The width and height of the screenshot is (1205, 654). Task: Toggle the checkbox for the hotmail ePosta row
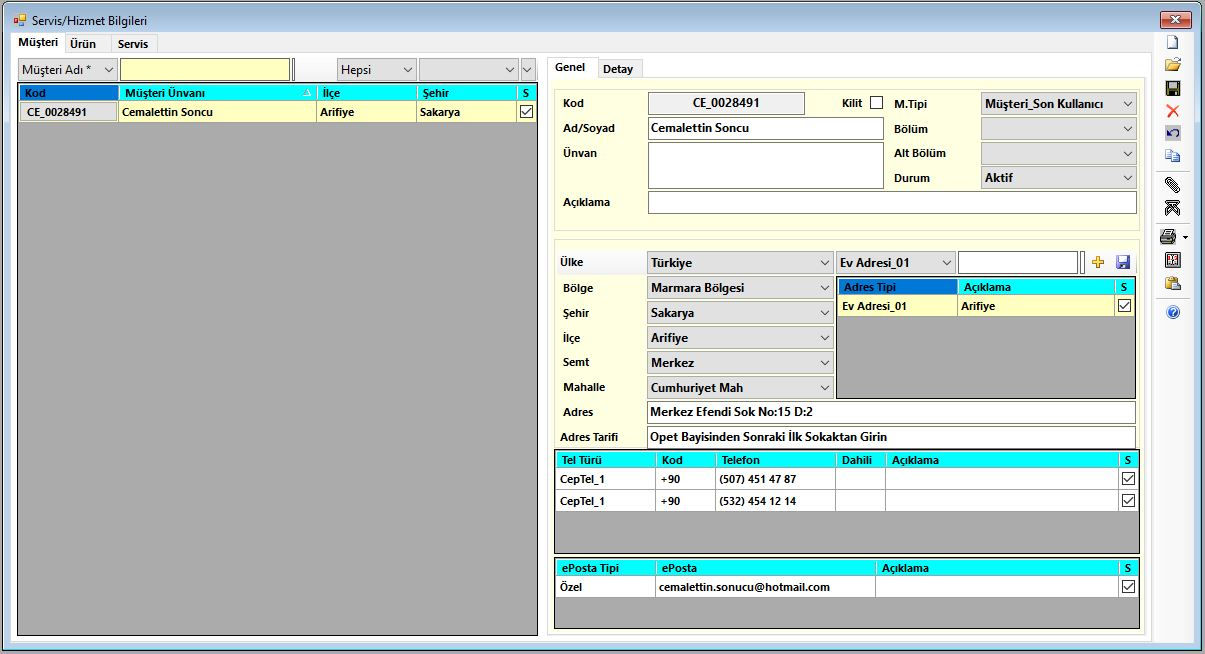1128,587
